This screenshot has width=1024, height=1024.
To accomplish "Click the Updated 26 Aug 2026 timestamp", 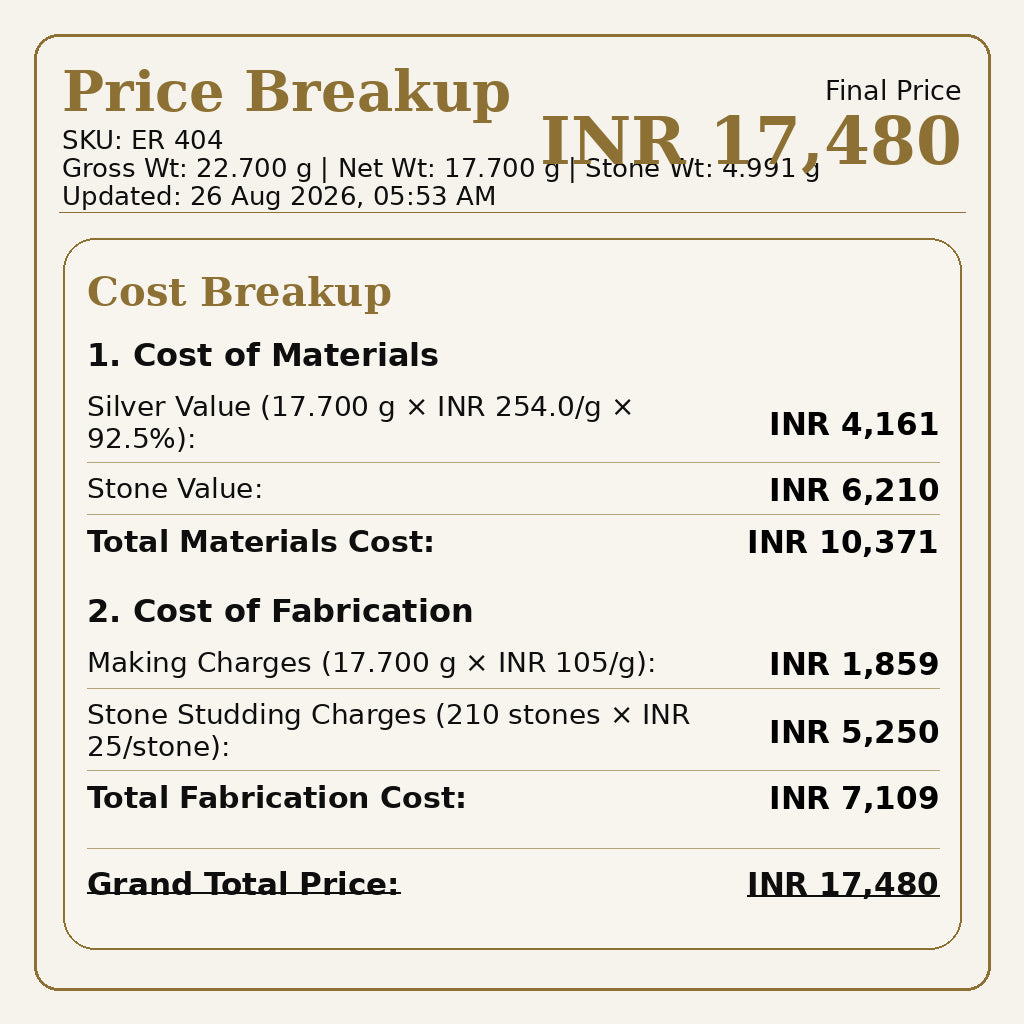I will (x=279, y=197).
